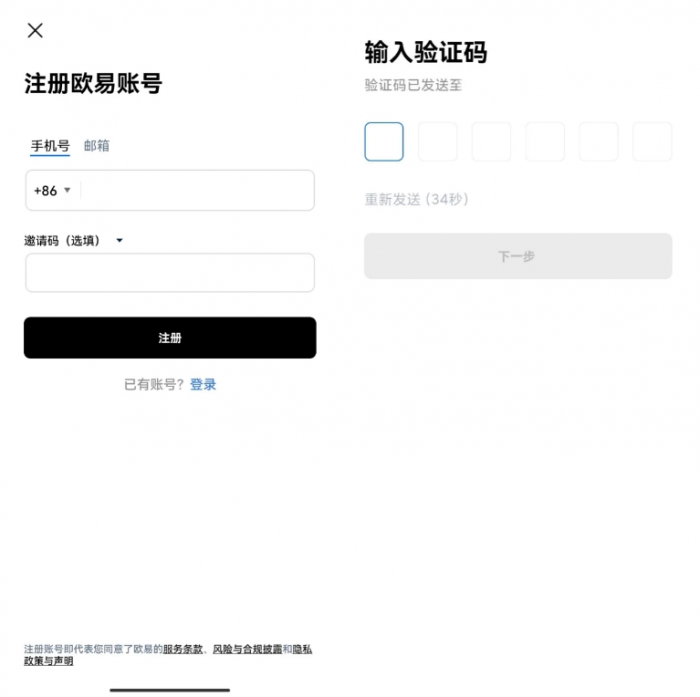The height and width of the screenshot is (697, 700).
Task: Close the registration screen with the X icon
Action: 35,31
